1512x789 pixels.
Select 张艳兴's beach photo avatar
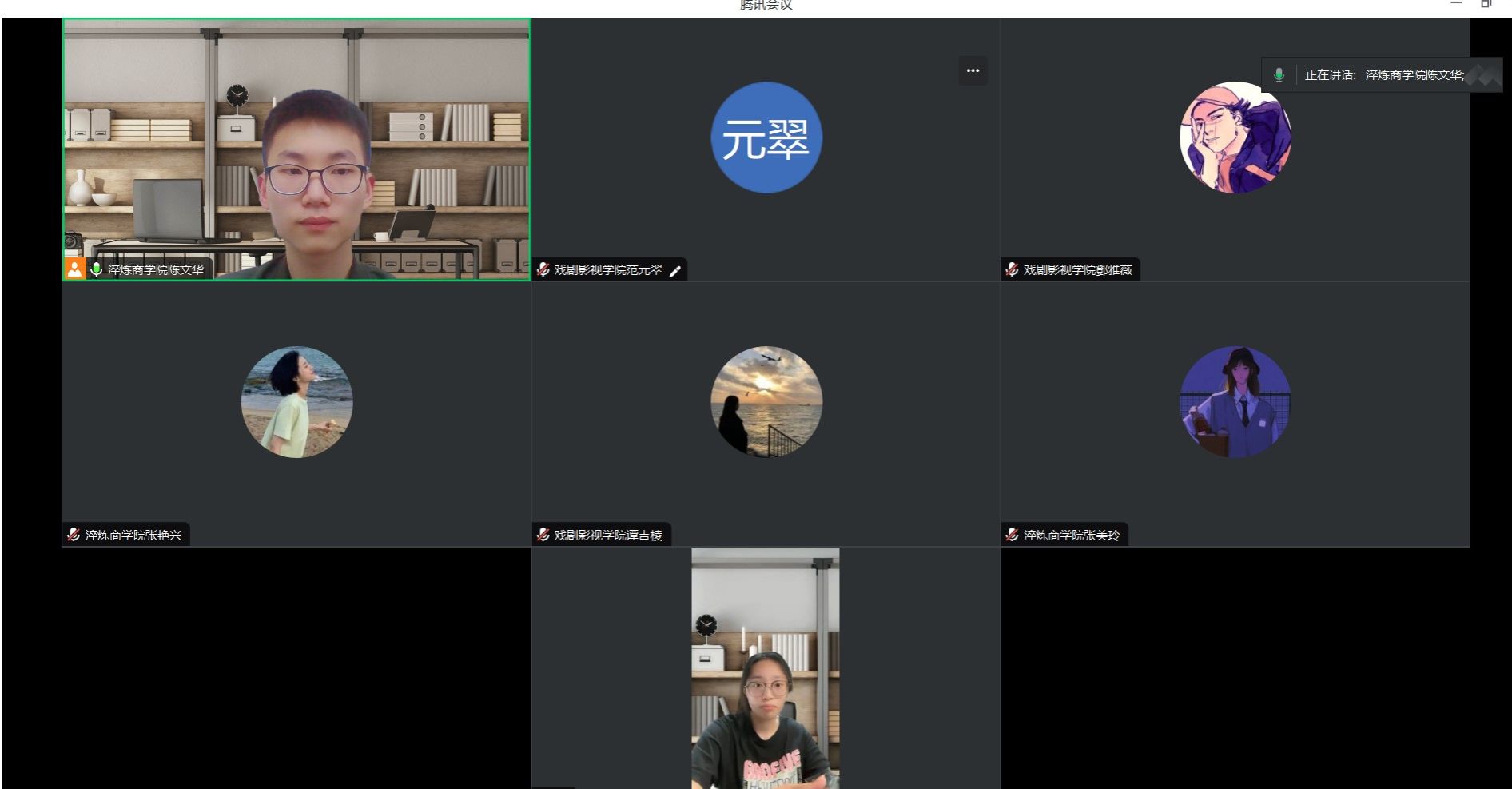click(x=296, y=402)
